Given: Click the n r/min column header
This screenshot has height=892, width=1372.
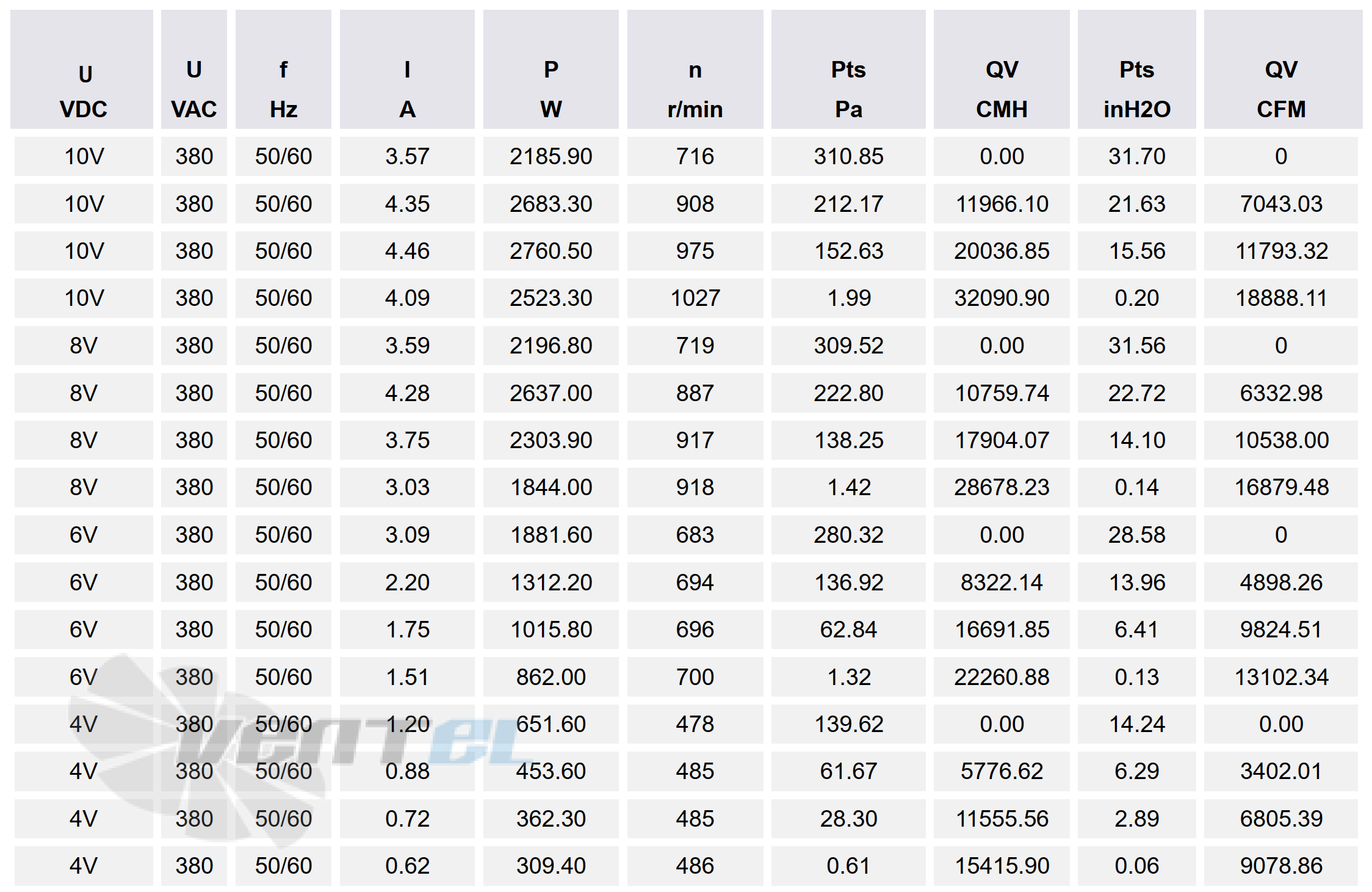Looking at the screenshot, I should 695,69.
